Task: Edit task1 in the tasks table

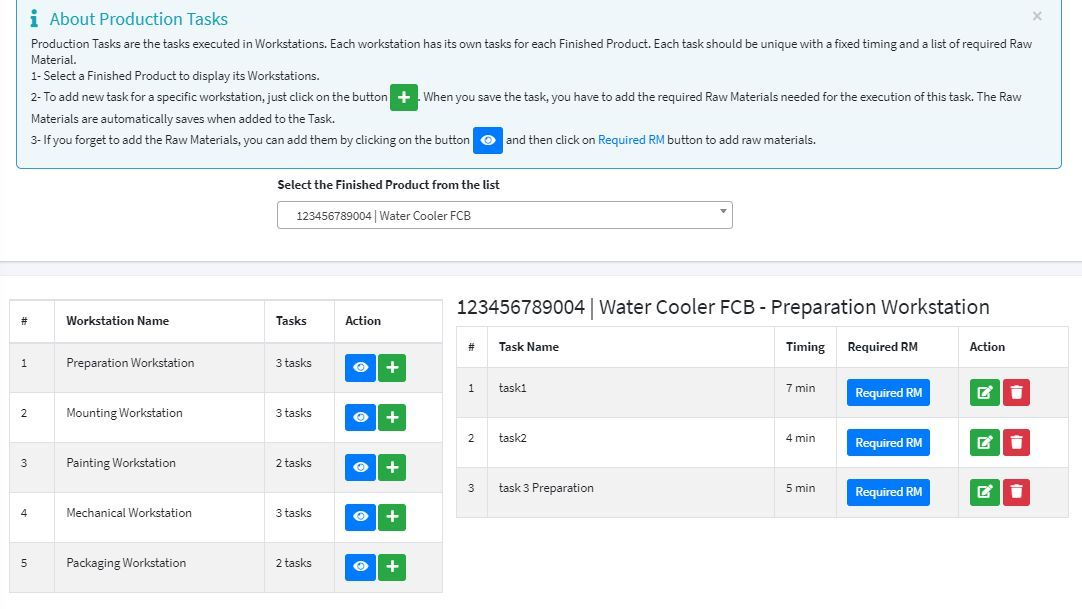Action: point(984,393)
